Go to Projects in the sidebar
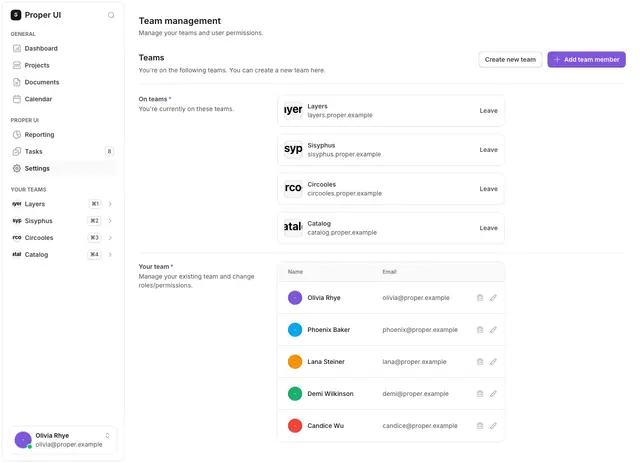Viewport: 640px width, 463px height. click(62, 65)
